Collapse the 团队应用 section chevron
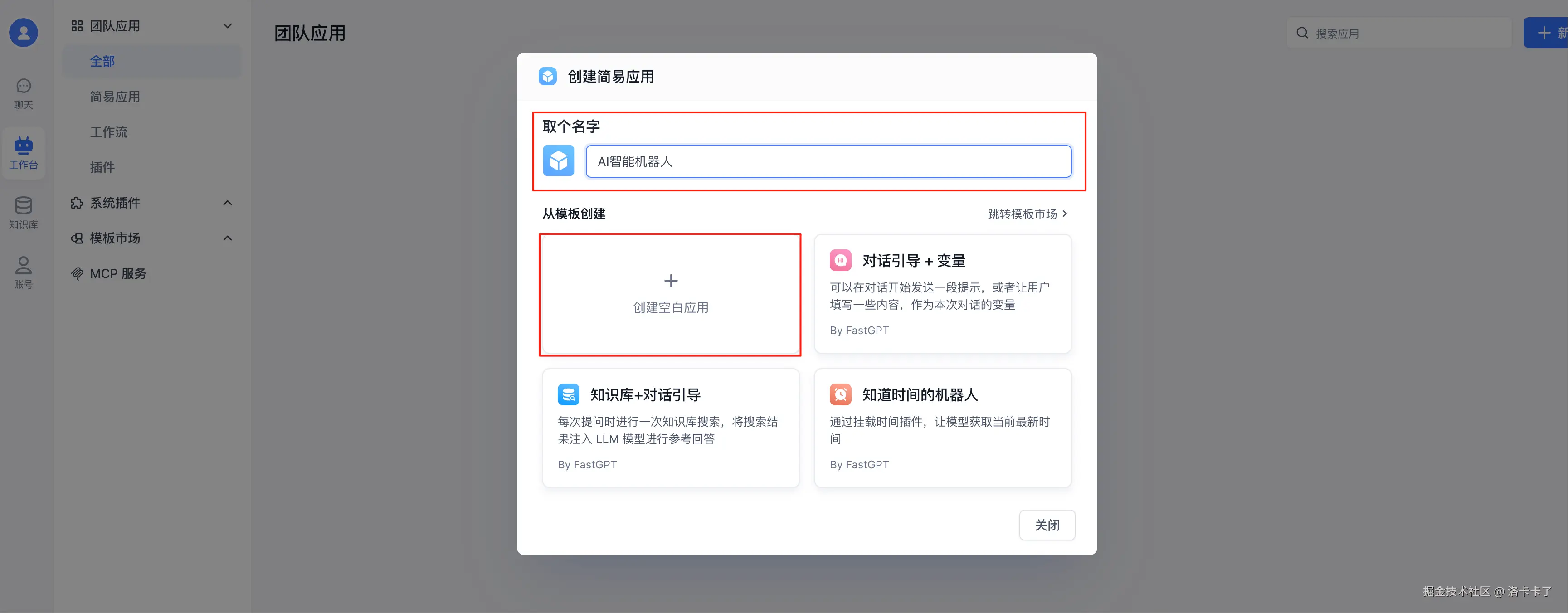 [228, 26]
